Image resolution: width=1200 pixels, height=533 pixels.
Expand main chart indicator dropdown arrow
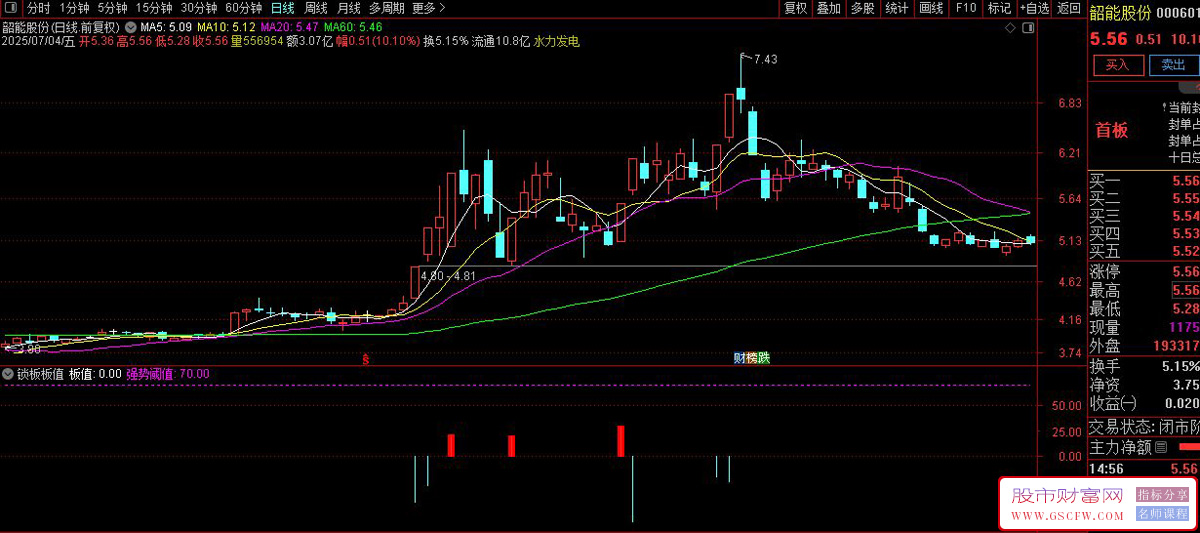click(x=130, y=26)
